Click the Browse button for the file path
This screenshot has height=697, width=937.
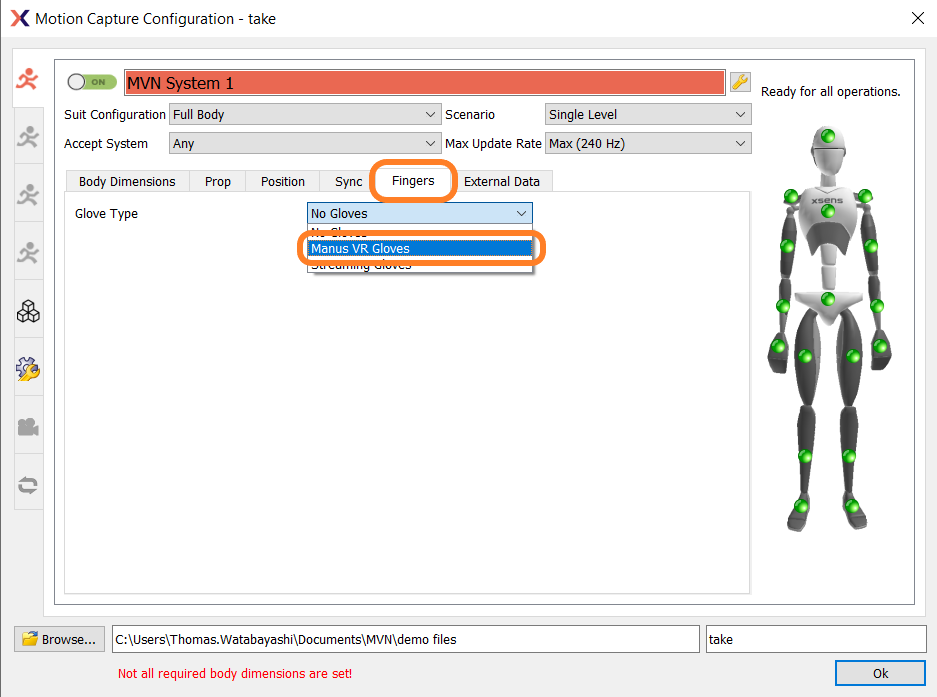[59, 639]
